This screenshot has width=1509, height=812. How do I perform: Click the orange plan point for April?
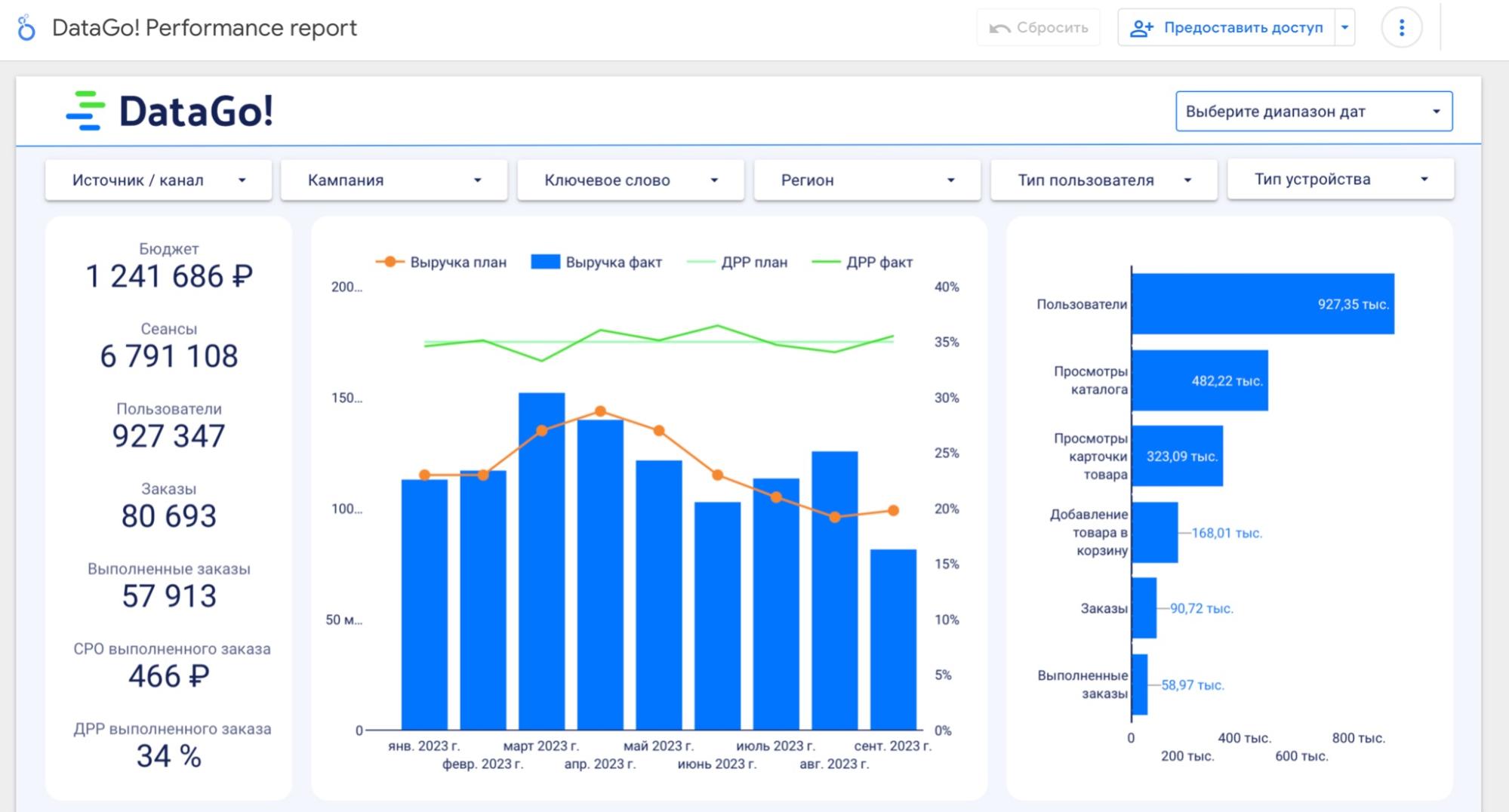[600, 411]
